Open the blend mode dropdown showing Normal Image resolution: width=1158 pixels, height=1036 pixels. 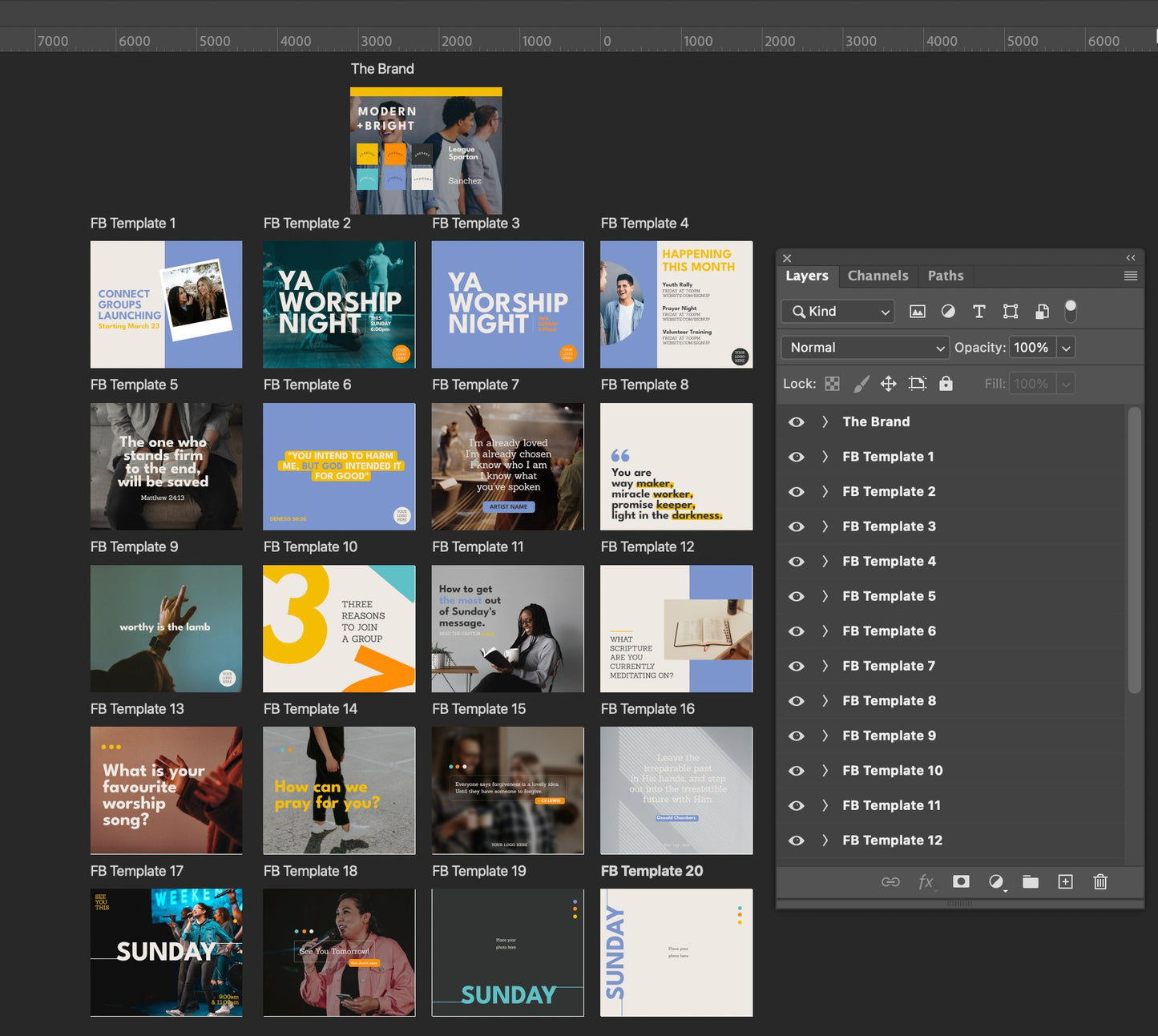pyautogui.click(x=865, y=347)
